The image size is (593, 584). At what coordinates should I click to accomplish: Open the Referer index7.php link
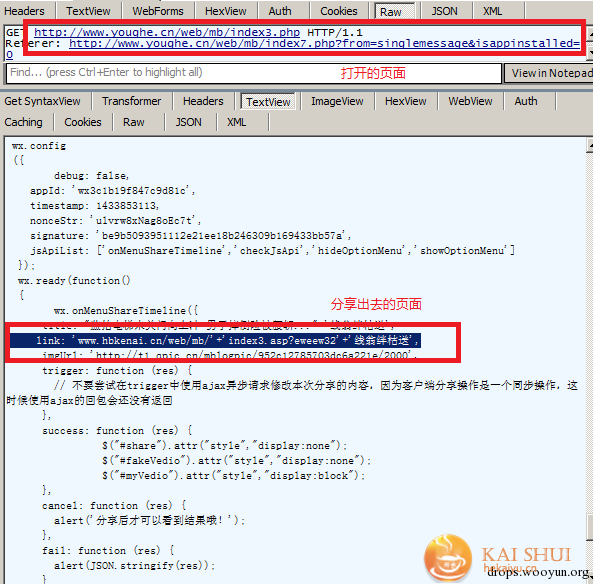pos(324,43)
